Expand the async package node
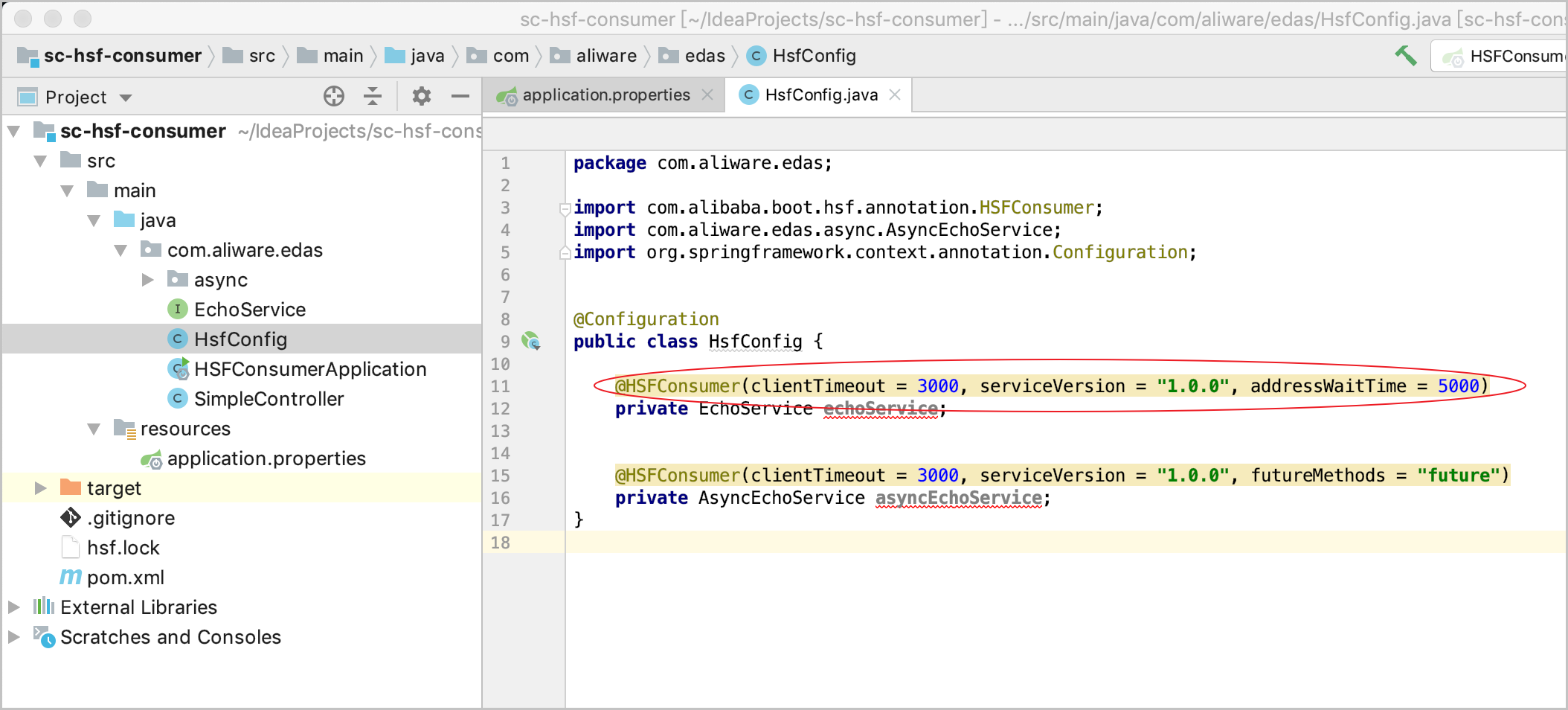This screenshot has width=1568, height=710. pyautogui.click(x=147, y=280)
